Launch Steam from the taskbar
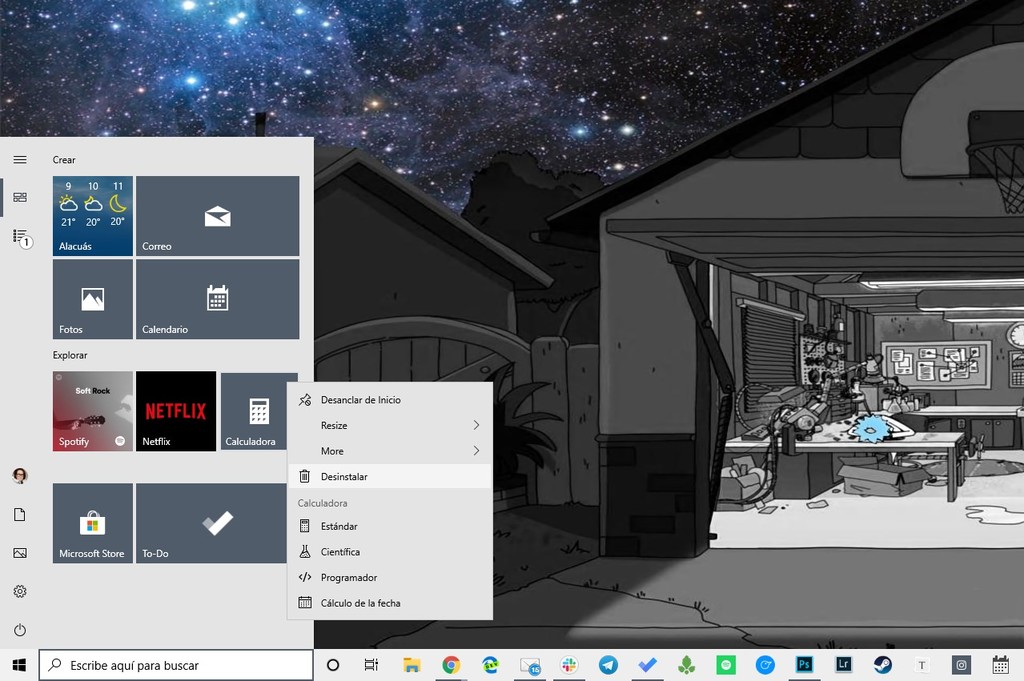Screen dimensions: 1024x681 tap(884, 664)
